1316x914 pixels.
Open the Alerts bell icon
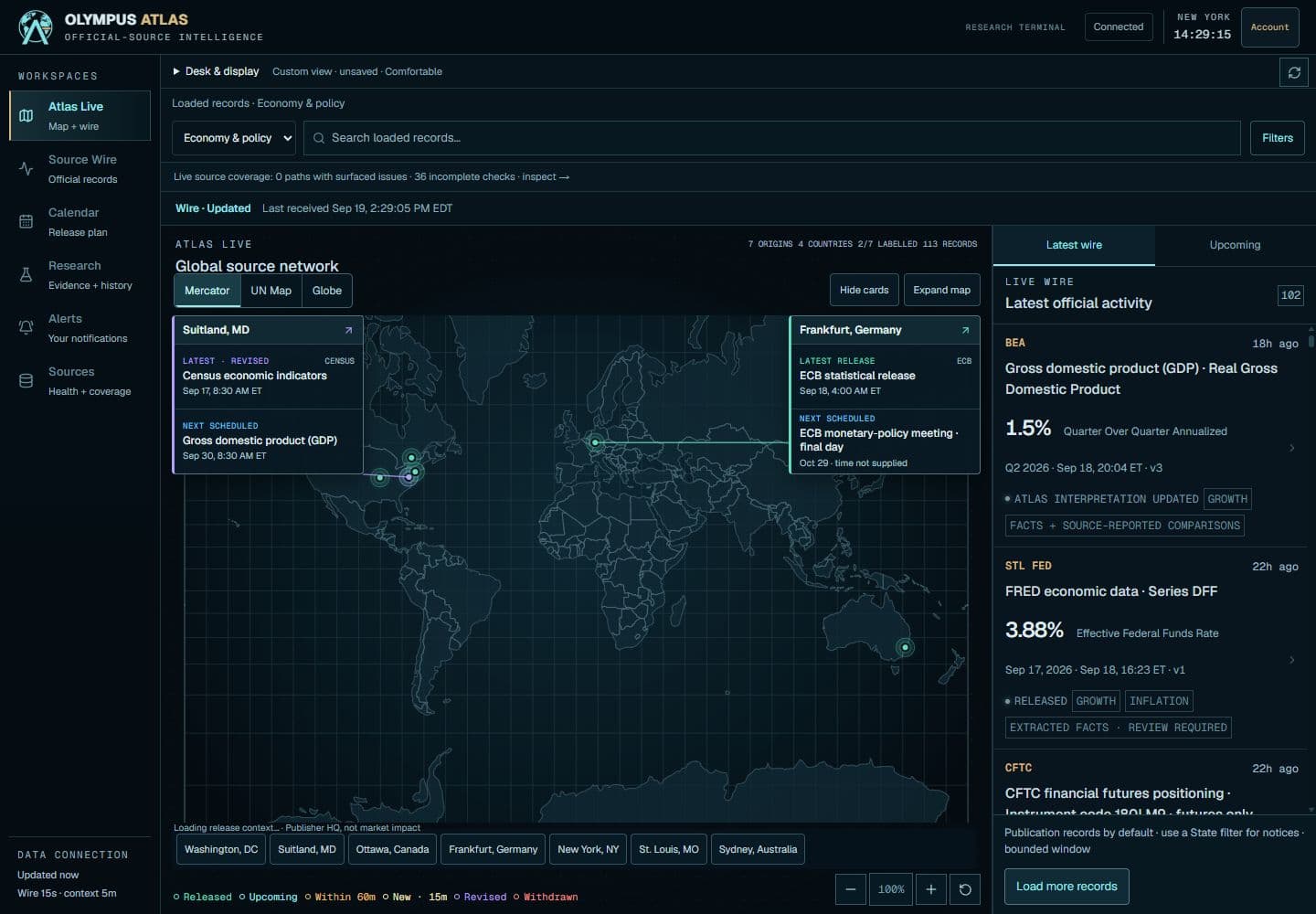click(x=27, y=328)
